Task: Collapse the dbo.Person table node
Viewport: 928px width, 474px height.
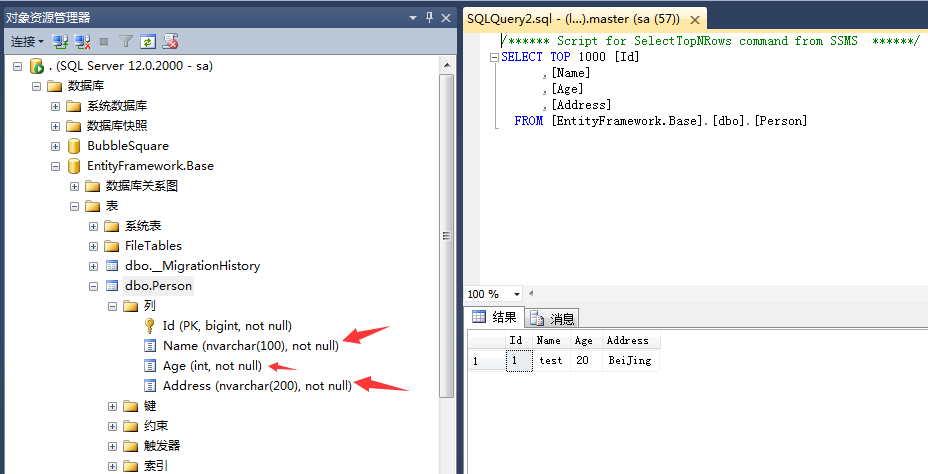Action: 93,286
